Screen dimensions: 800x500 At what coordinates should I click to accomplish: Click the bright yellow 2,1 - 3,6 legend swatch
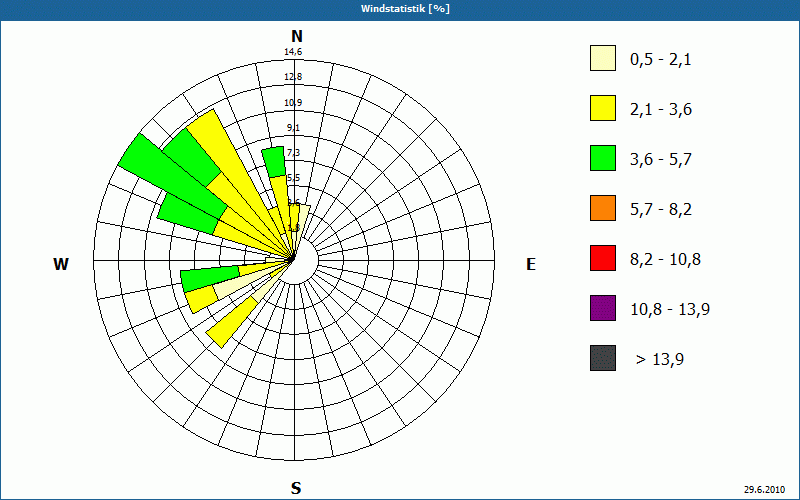coord(603,108)
